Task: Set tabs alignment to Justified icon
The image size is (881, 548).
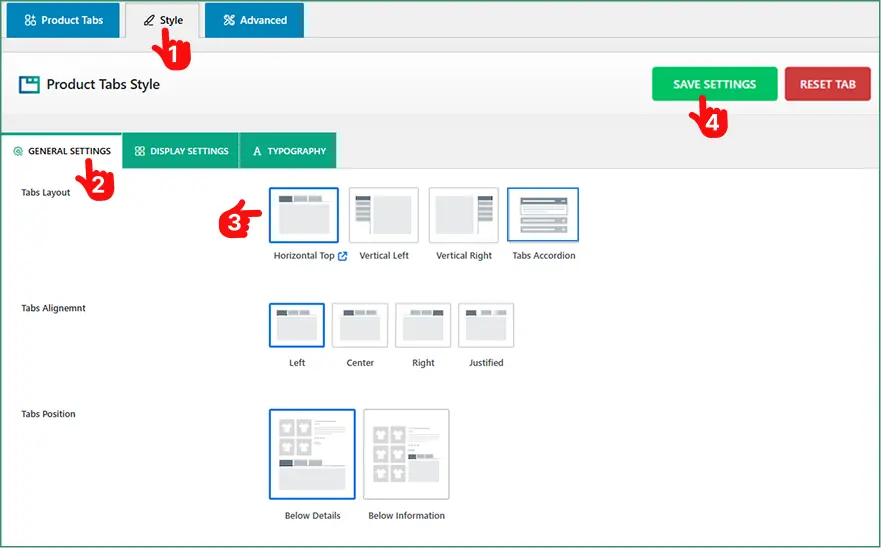Action: coord(486,325)
